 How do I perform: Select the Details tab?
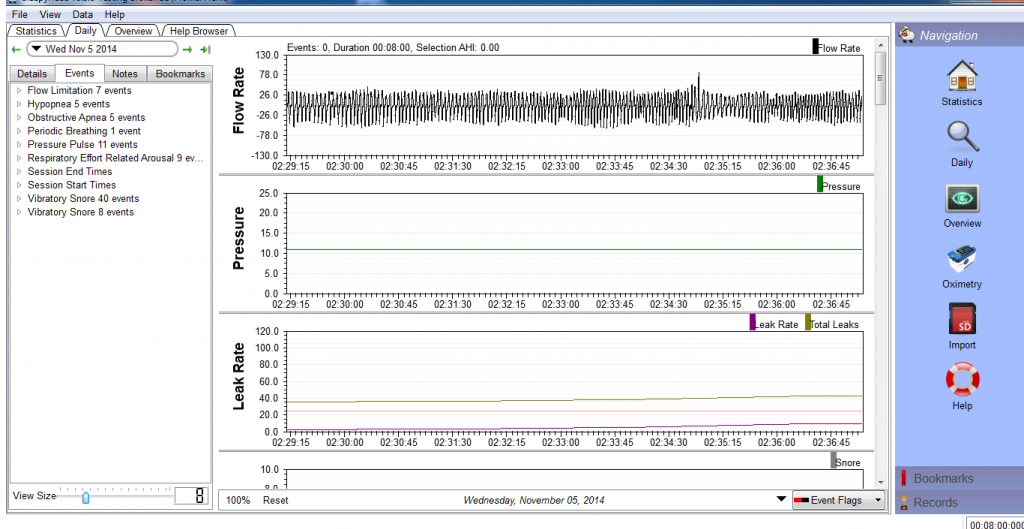[32, 74]
